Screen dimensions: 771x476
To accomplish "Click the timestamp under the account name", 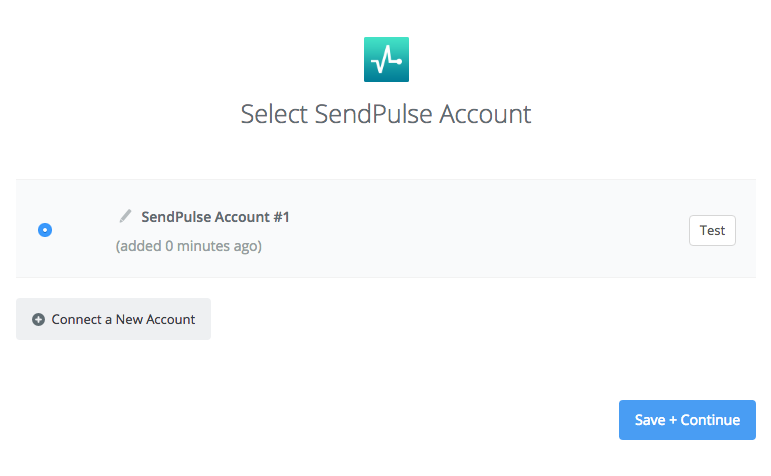I will click(x=189, y=245).
